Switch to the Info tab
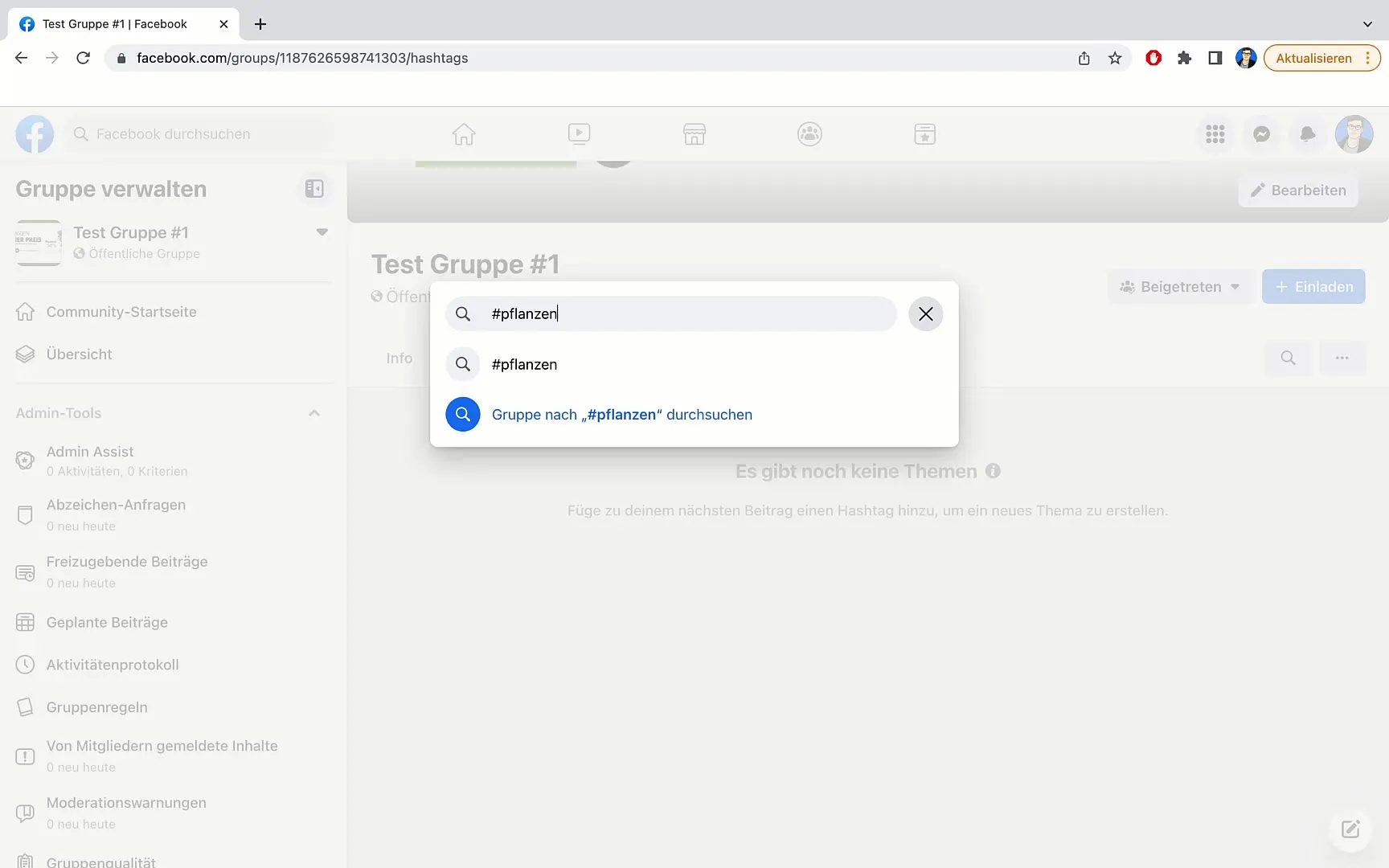Image resolution: width=1389 pixels, height=868 pixels. point(399,358)
